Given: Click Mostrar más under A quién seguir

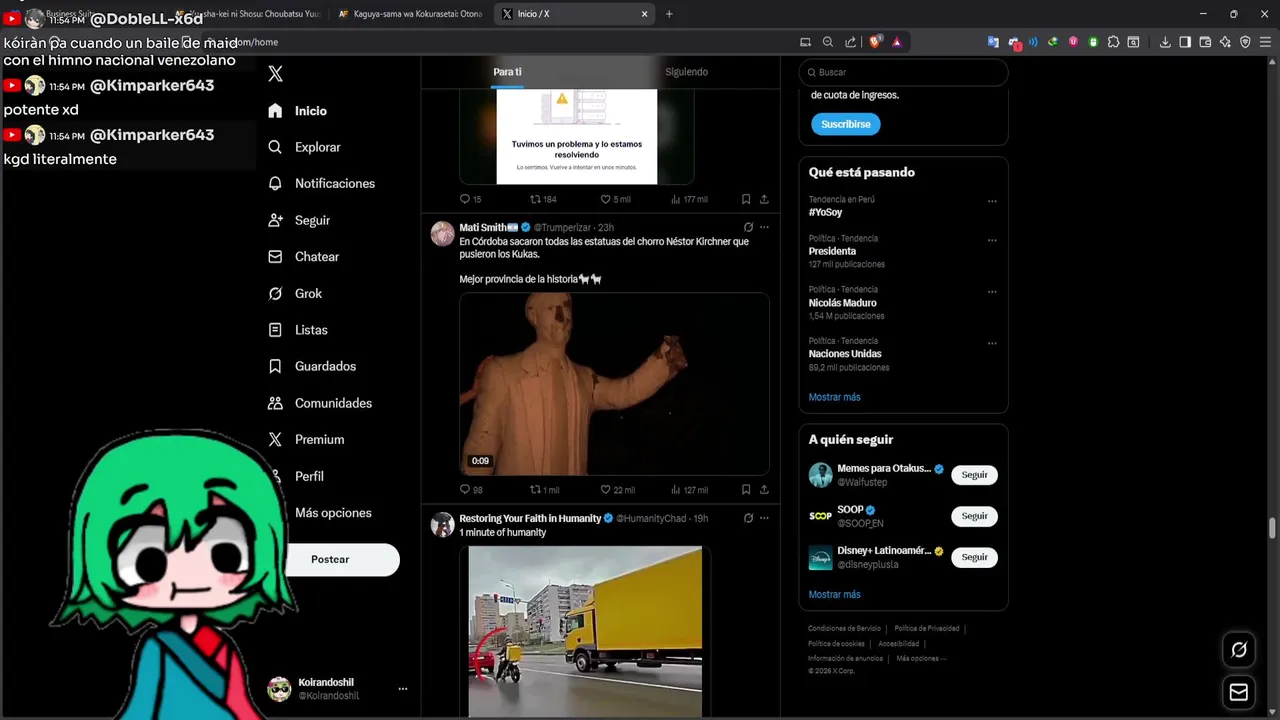Looking at the screenshot, I should (x=834, y=594).
